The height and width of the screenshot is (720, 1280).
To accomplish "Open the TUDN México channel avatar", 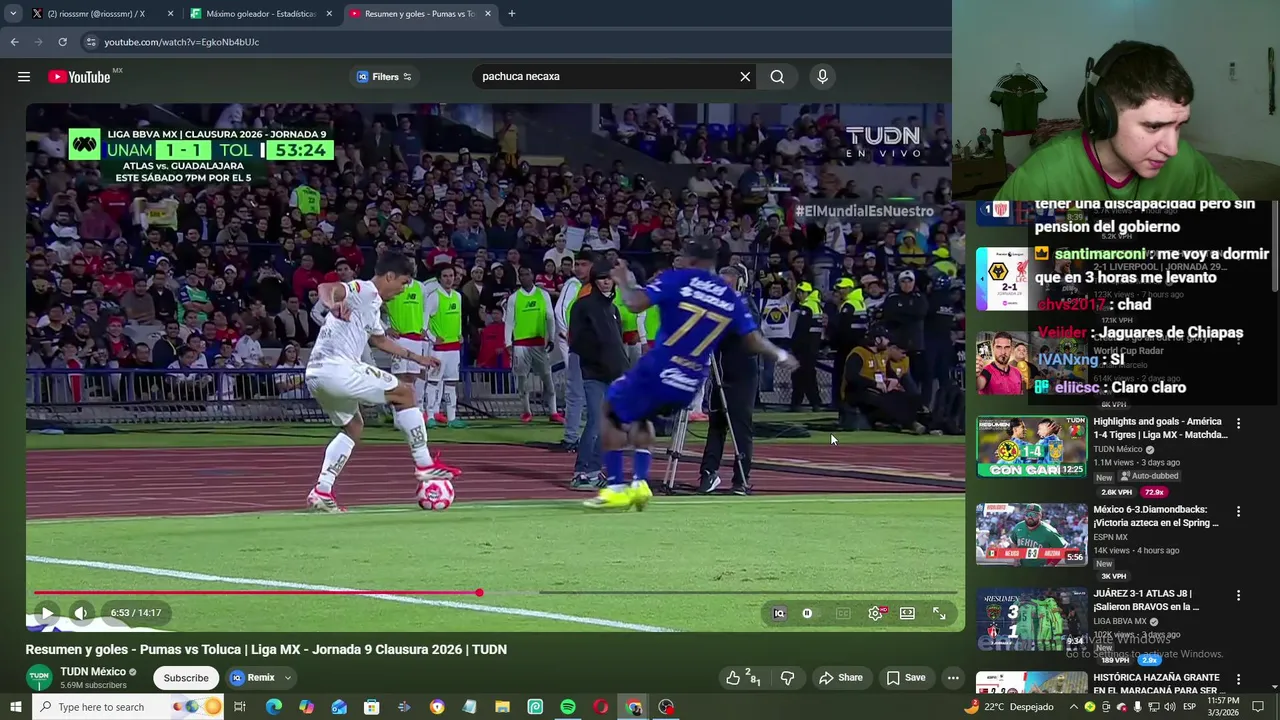I will (39, 677).
